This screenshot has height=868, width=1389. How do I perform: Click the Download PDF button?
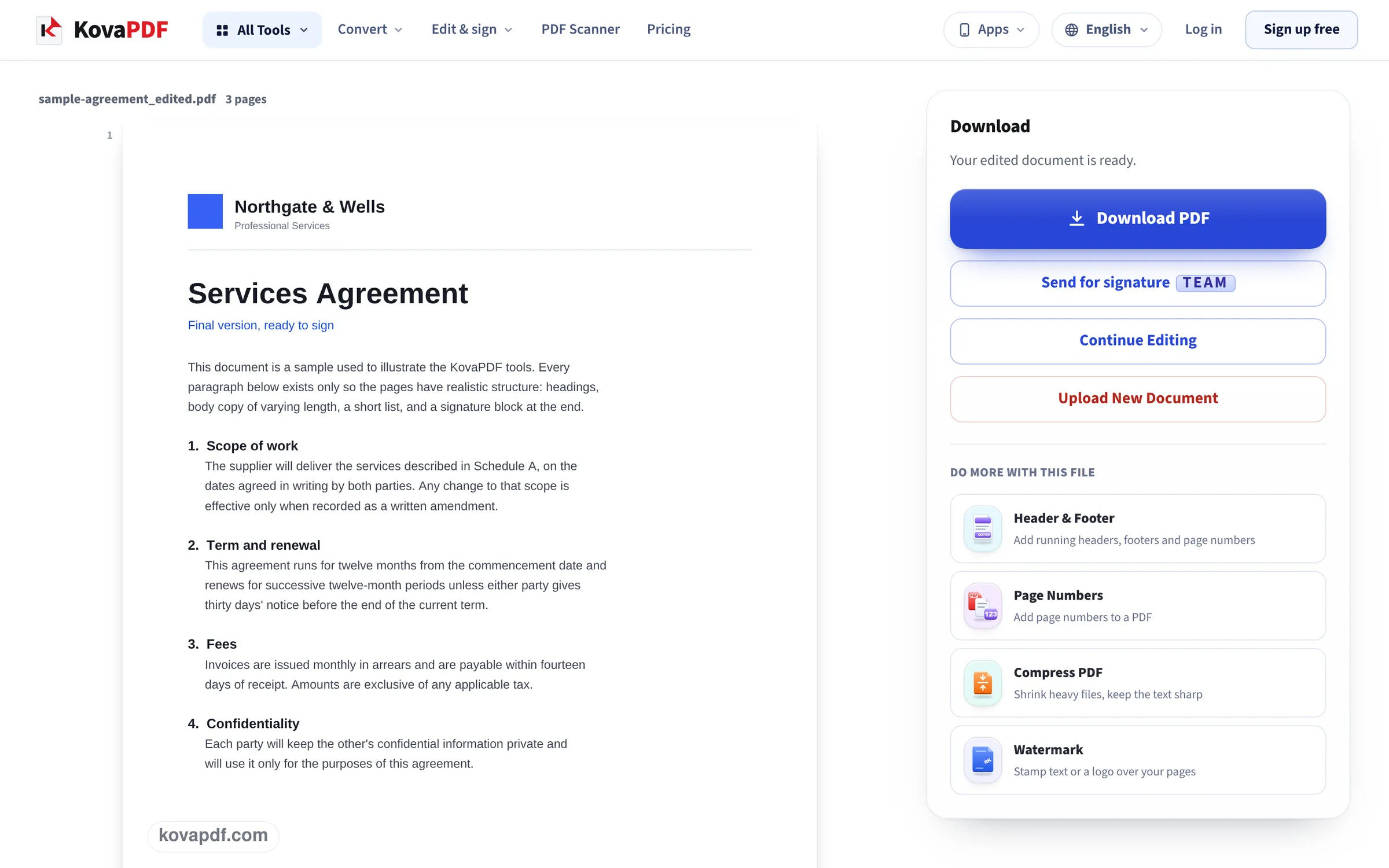click(x=1138, y=219)
